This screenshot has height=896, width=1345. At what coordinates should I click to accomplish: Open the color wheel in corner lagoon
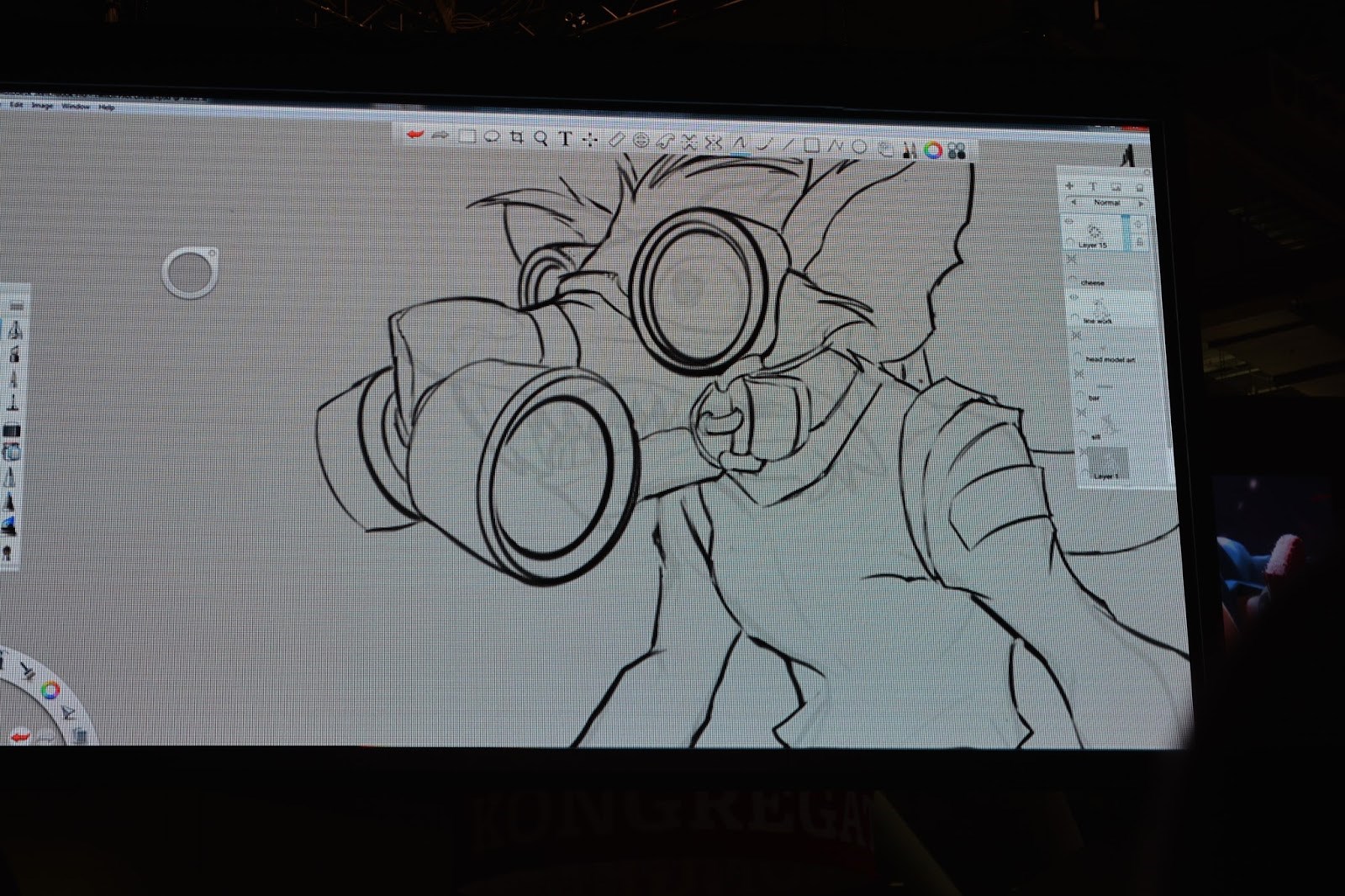click(x=50, y=689)
